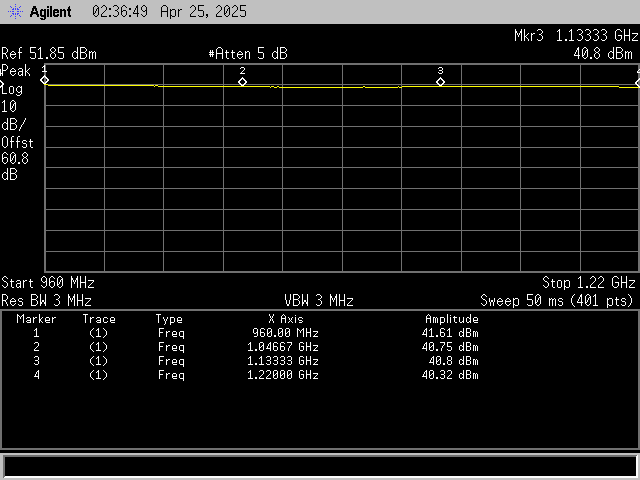
Task: Click the Res BW 3 MHz setting
Action: [47, 300]
